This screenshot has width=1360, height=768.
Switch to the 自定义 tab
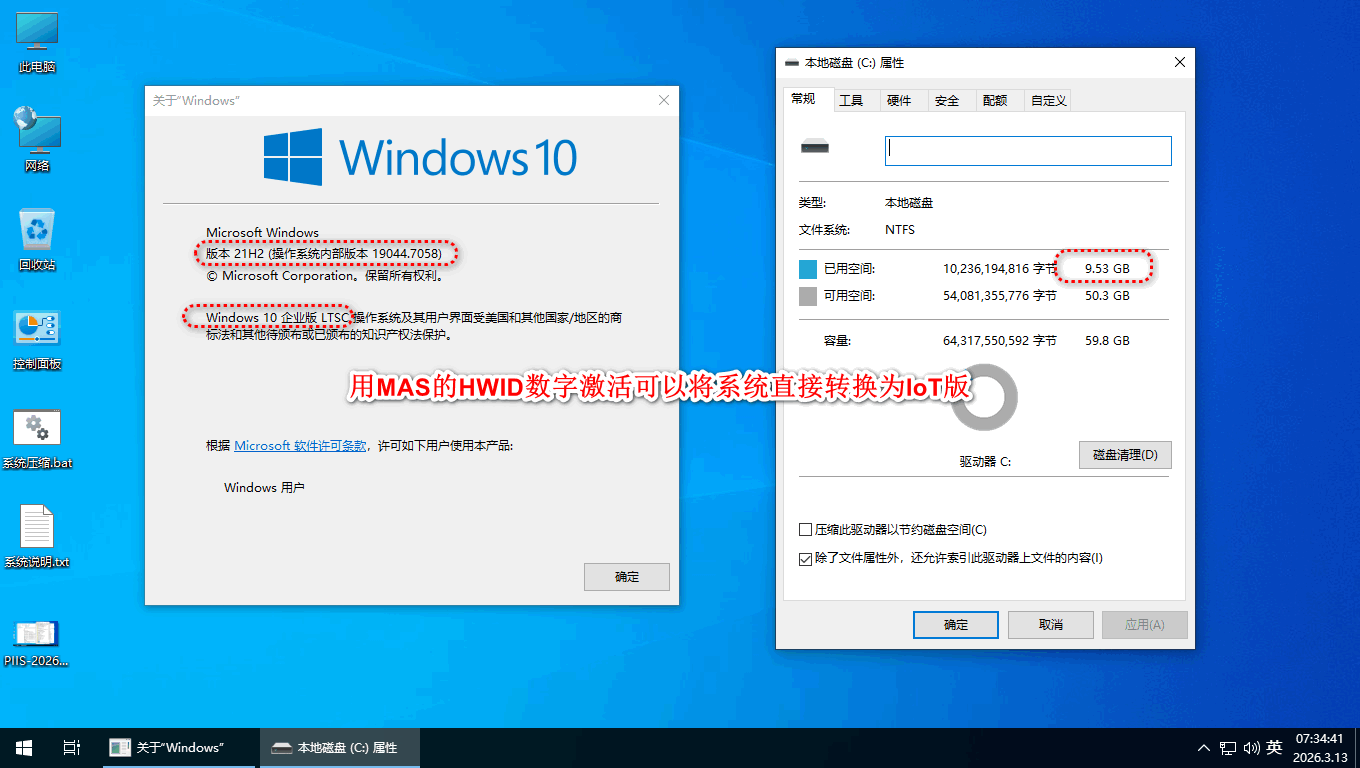[1048, 100]
